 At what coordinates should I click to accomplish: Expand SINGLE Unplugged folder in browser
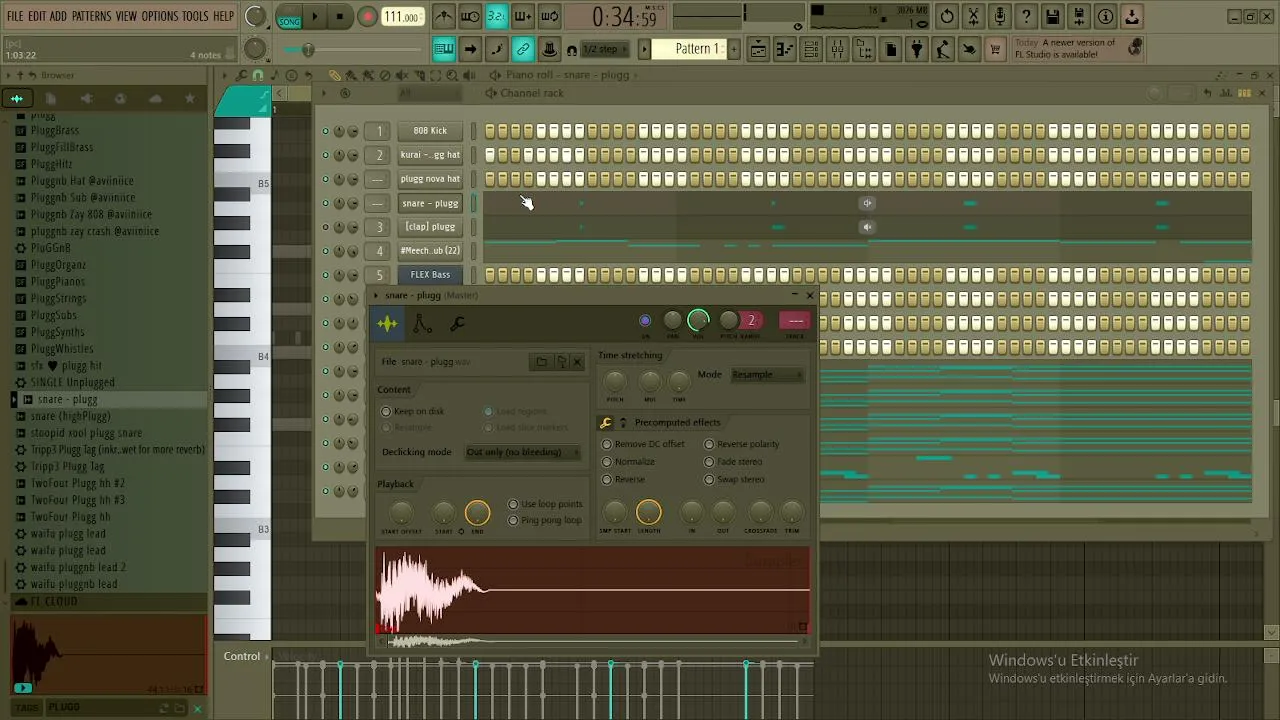(72, 382)
